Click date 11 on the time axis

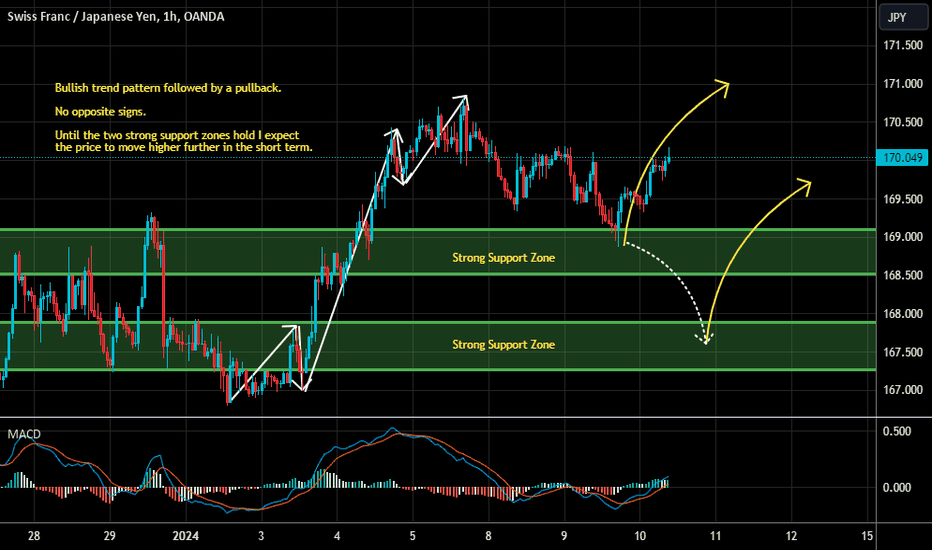pos(715,536)
